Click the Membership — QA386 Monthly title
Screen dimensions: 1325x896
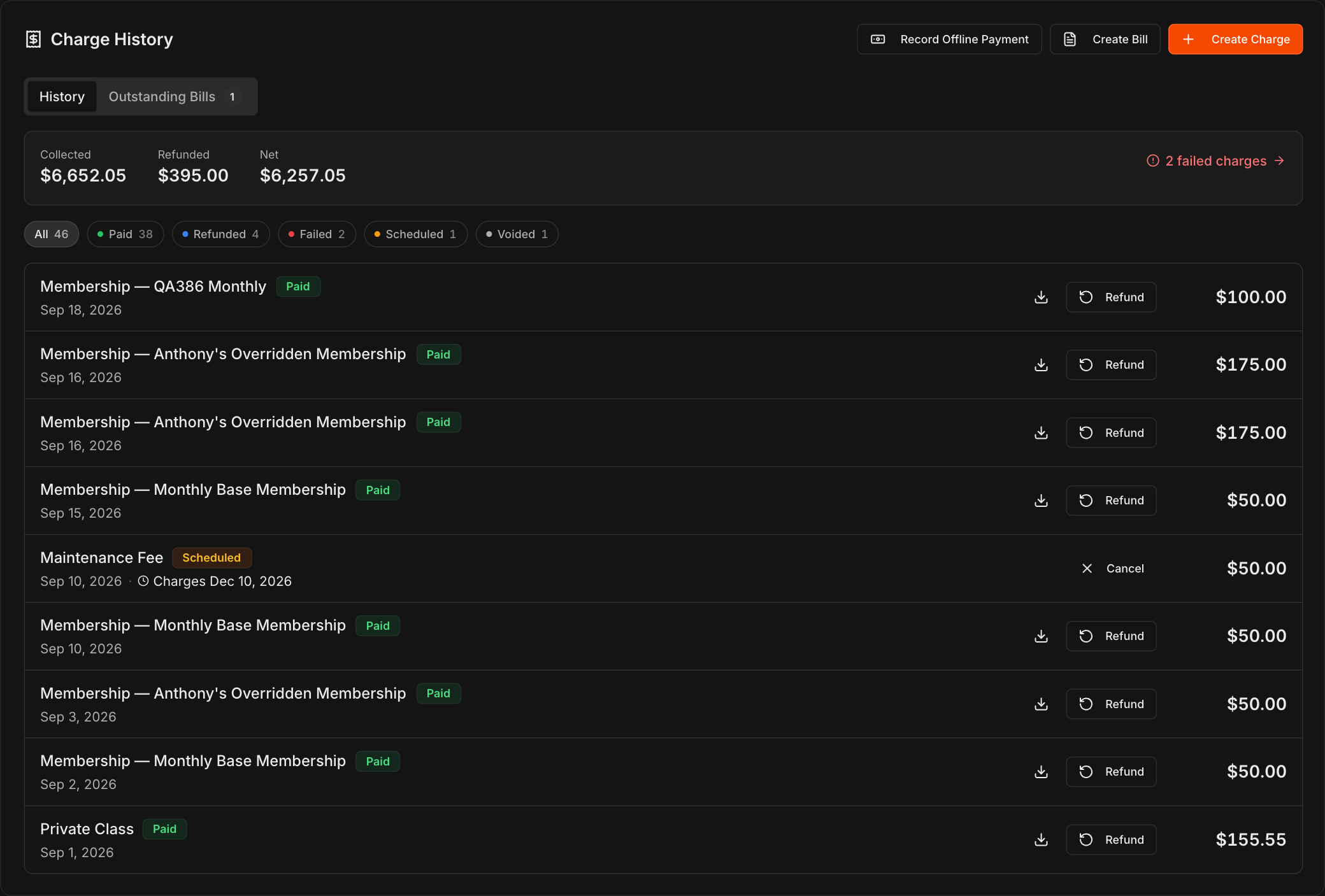click(153, 287)
